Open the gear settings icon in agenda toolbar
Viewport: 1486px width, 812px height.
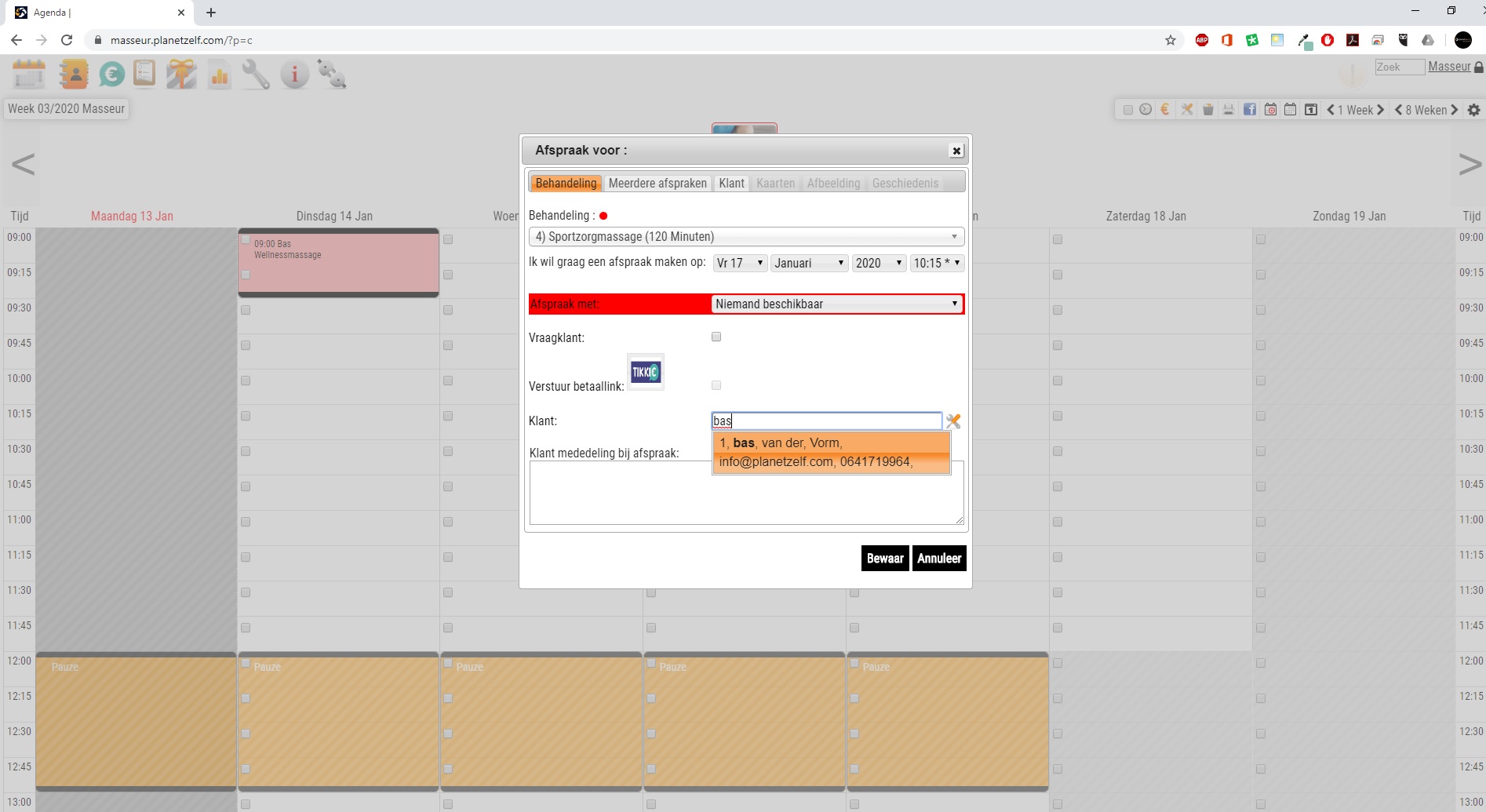pyautogui.click(x=1473, y=110)
